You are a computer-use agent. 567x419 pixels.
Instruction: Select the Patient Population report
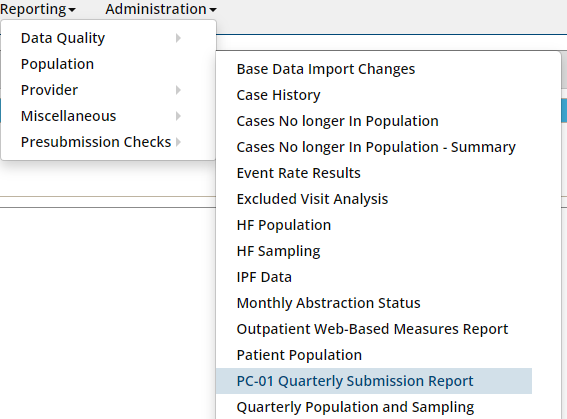coord(299,355)
